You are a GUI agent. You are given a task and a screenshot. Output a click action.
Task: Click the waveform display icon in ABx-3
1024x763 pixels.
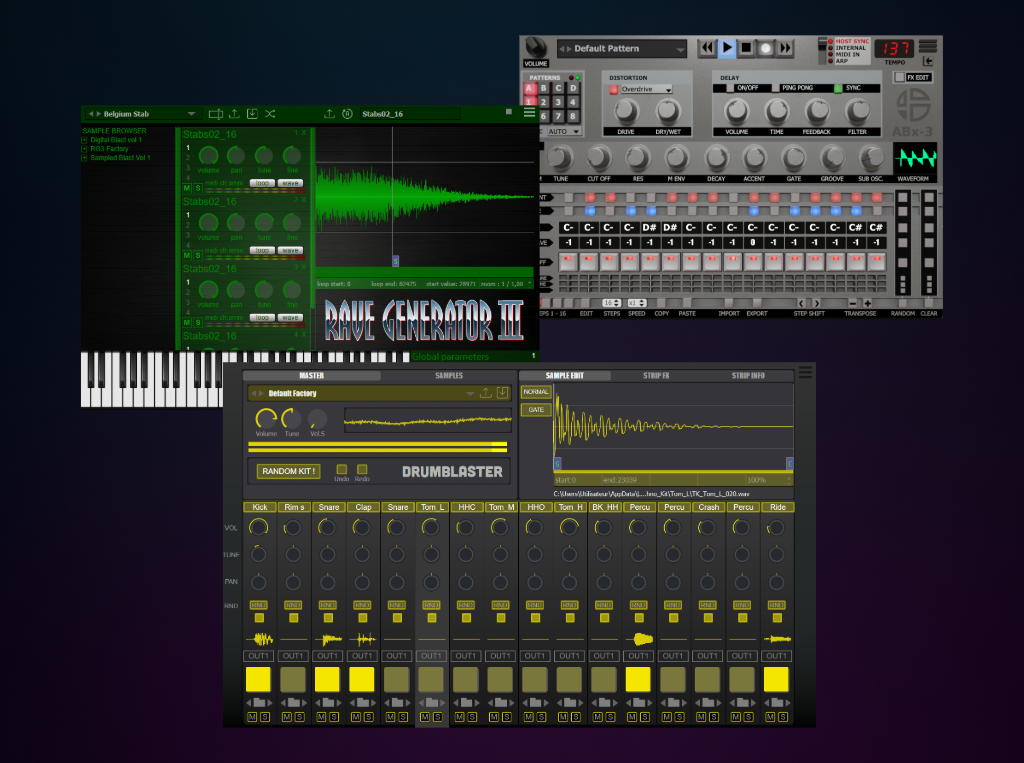[915, 158]
